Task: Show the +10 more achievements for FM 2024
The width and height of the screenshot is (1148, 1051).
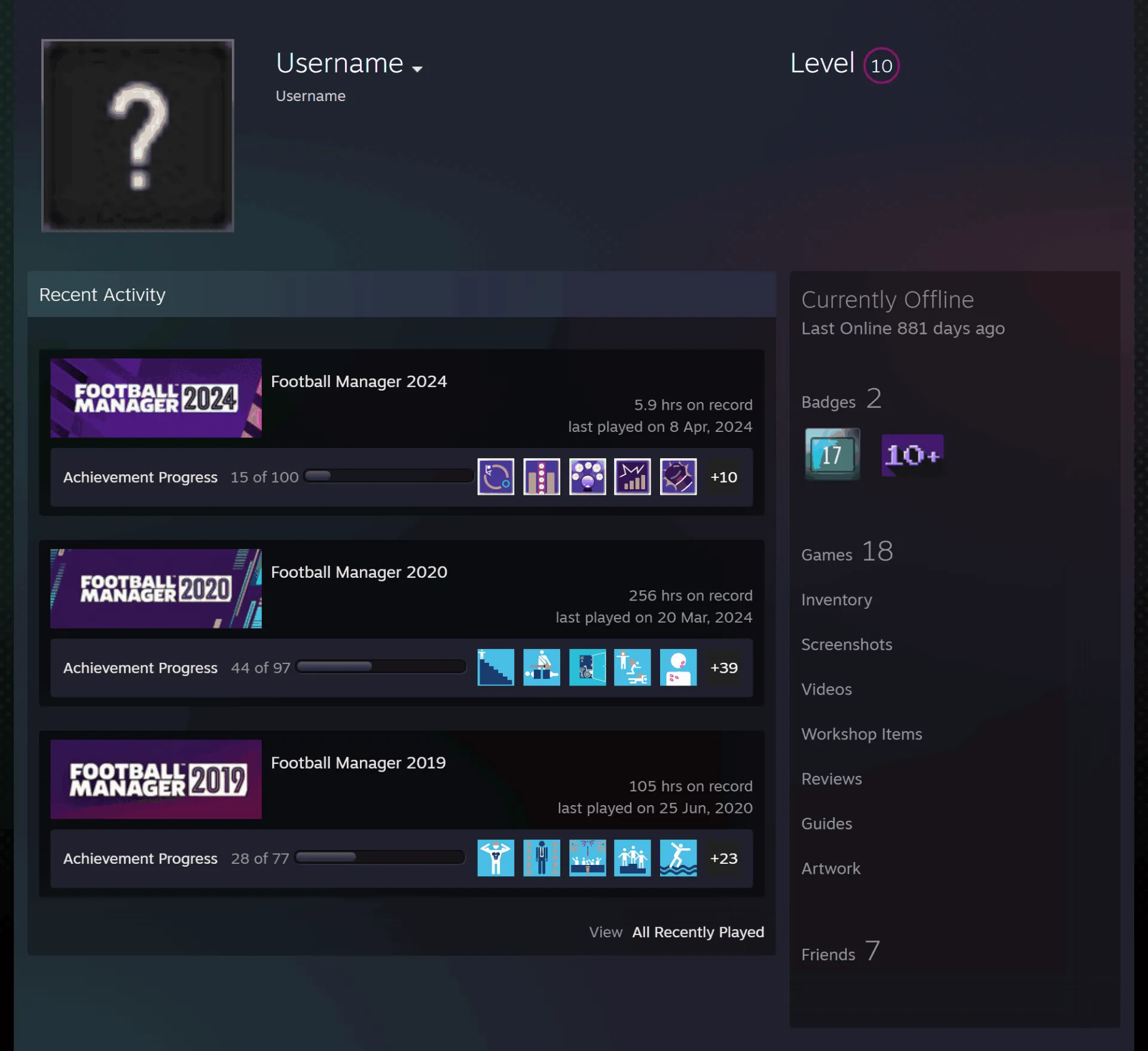Action: click(723, 477)
